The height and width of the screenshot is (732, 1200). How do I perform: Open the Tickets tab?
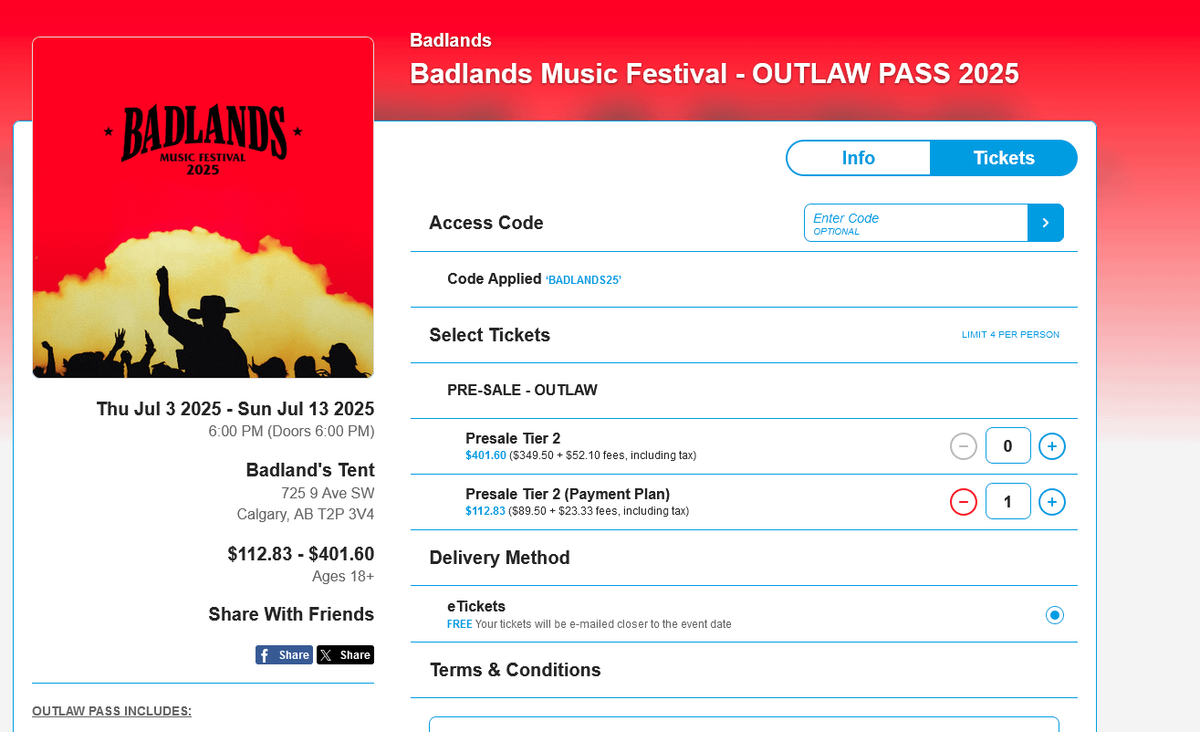1004,158
